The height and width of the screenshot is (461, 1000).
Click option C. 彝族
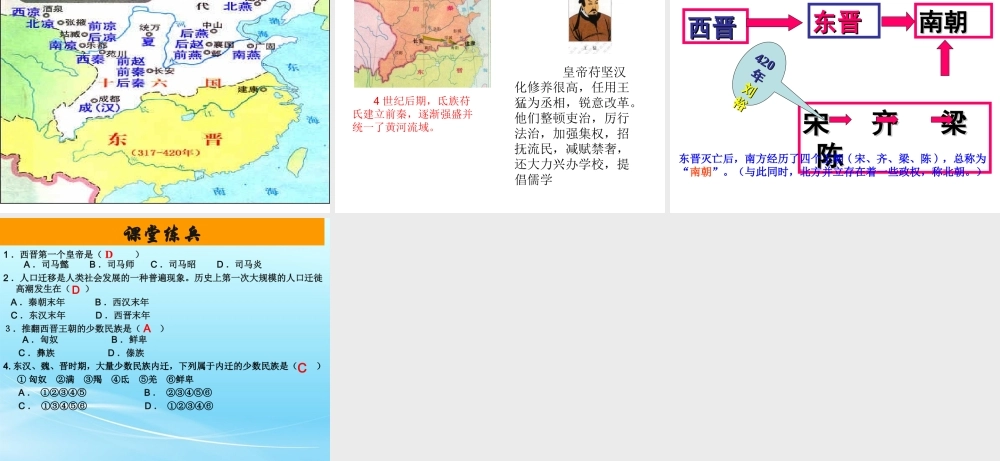pyautogui.click(x=36, y=353)
